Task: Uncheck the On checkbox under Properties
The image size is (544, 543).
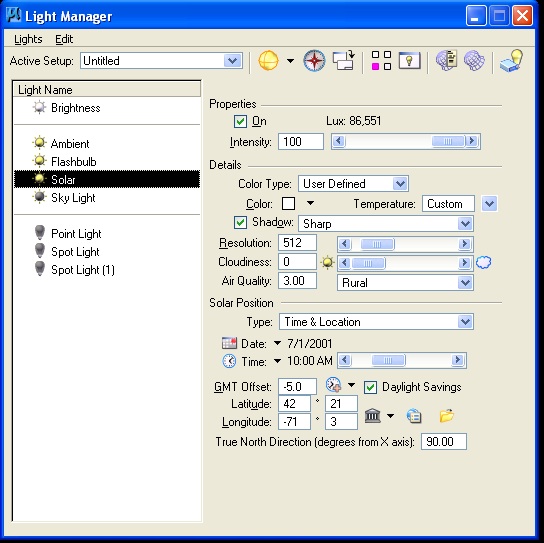Action: point(240,121)
